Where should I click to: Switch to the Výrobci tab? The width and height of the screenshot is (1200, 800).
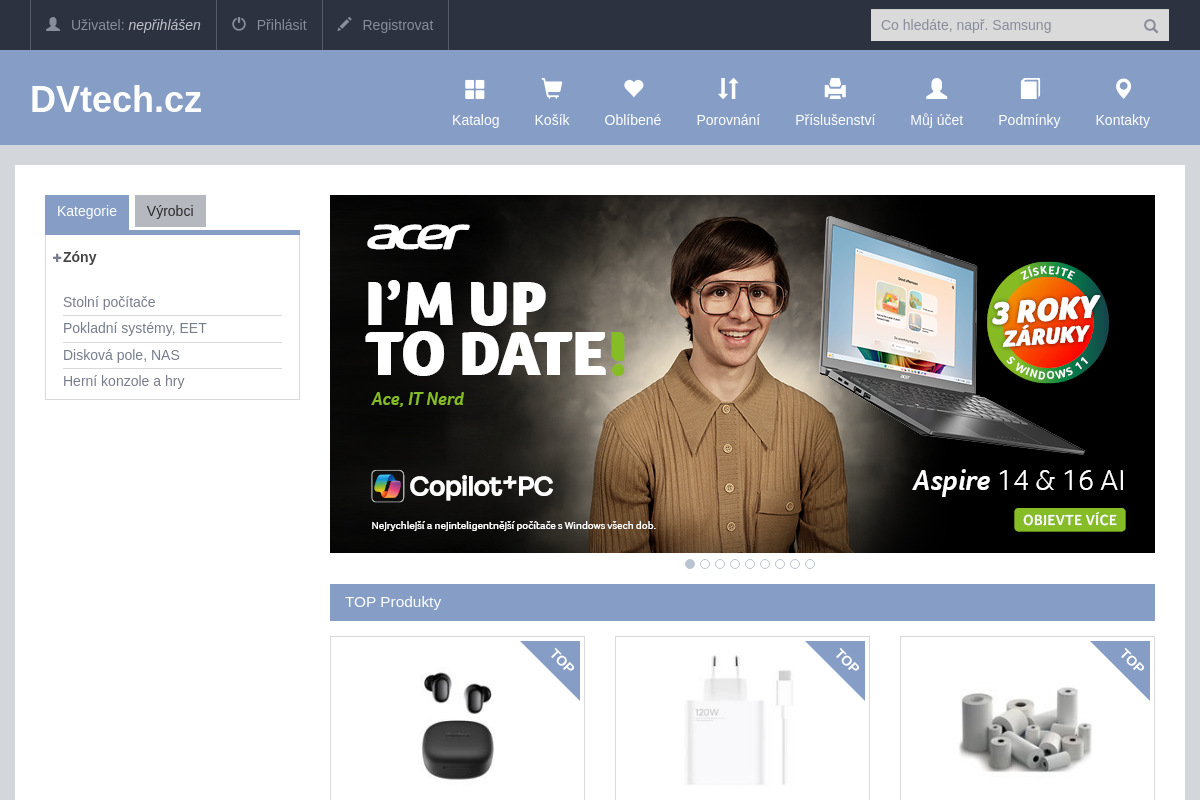coord(170,211)
